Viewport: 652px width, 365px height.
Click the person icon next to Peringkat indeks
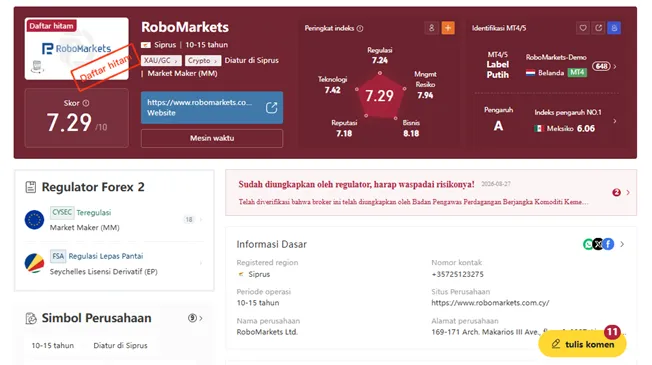(431, 28)
